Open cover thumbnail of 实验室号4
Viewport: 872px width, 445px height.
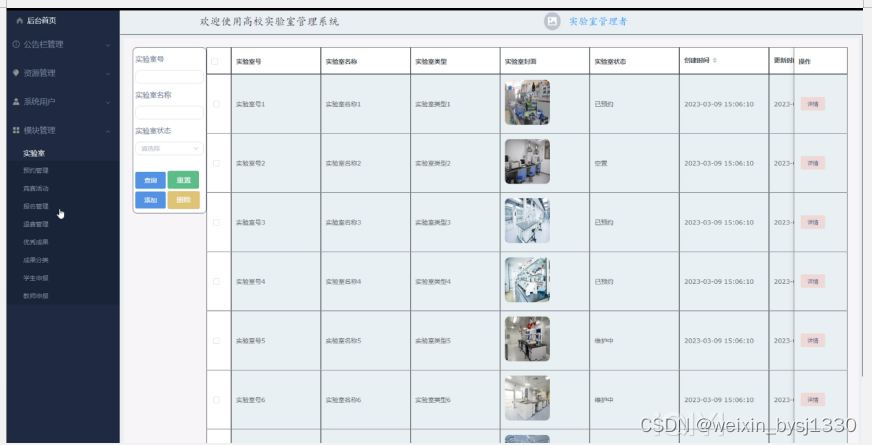pyautogui.click(x=527, y=280)
